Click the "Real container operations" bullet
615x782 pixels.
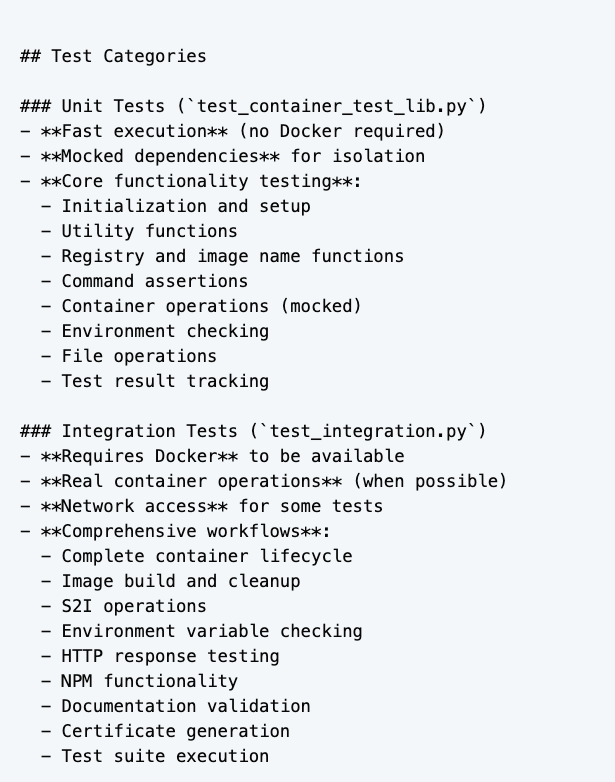(x=263, y=481)
